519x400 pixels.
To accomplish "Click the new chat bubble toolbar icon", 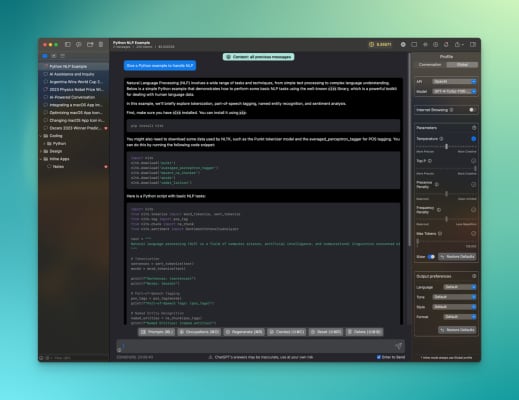I will click(78, 44).
